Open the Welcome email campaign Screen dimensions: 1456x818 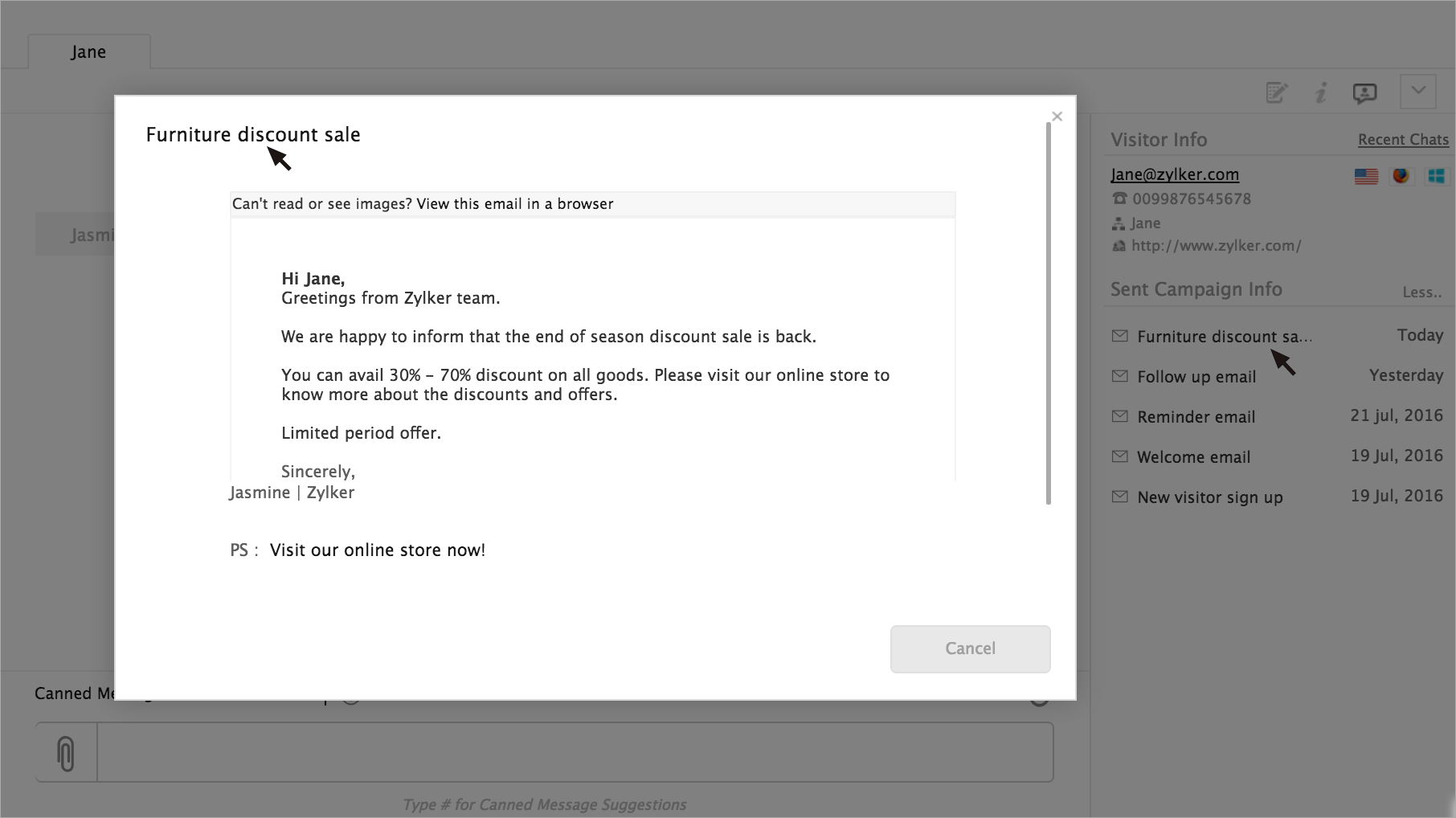[x=1193, y=457]
